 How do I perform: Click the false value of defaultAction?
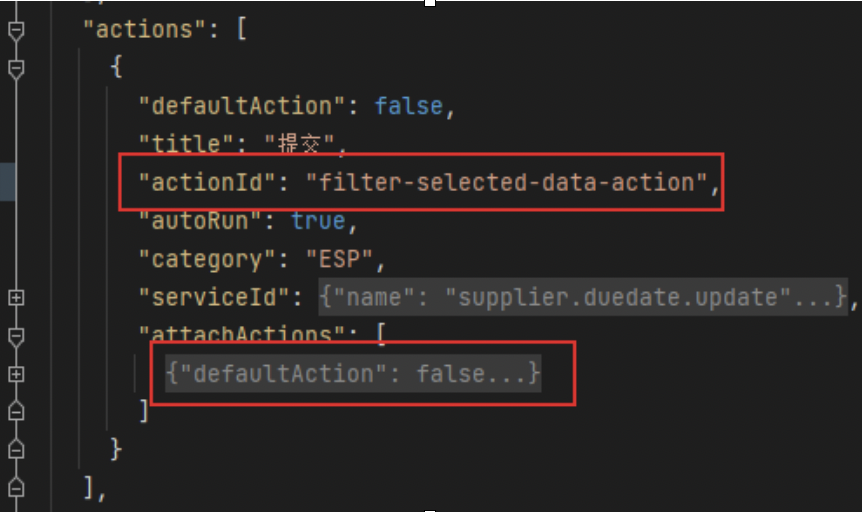coord(408,106)
